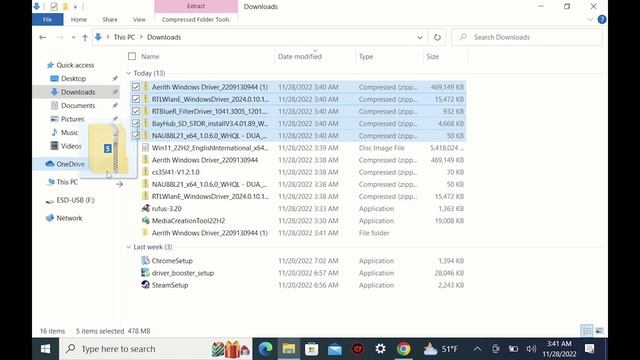Switch to details view layout icon
The height and width of the screenshot is (360, 640).
(587, 331)
